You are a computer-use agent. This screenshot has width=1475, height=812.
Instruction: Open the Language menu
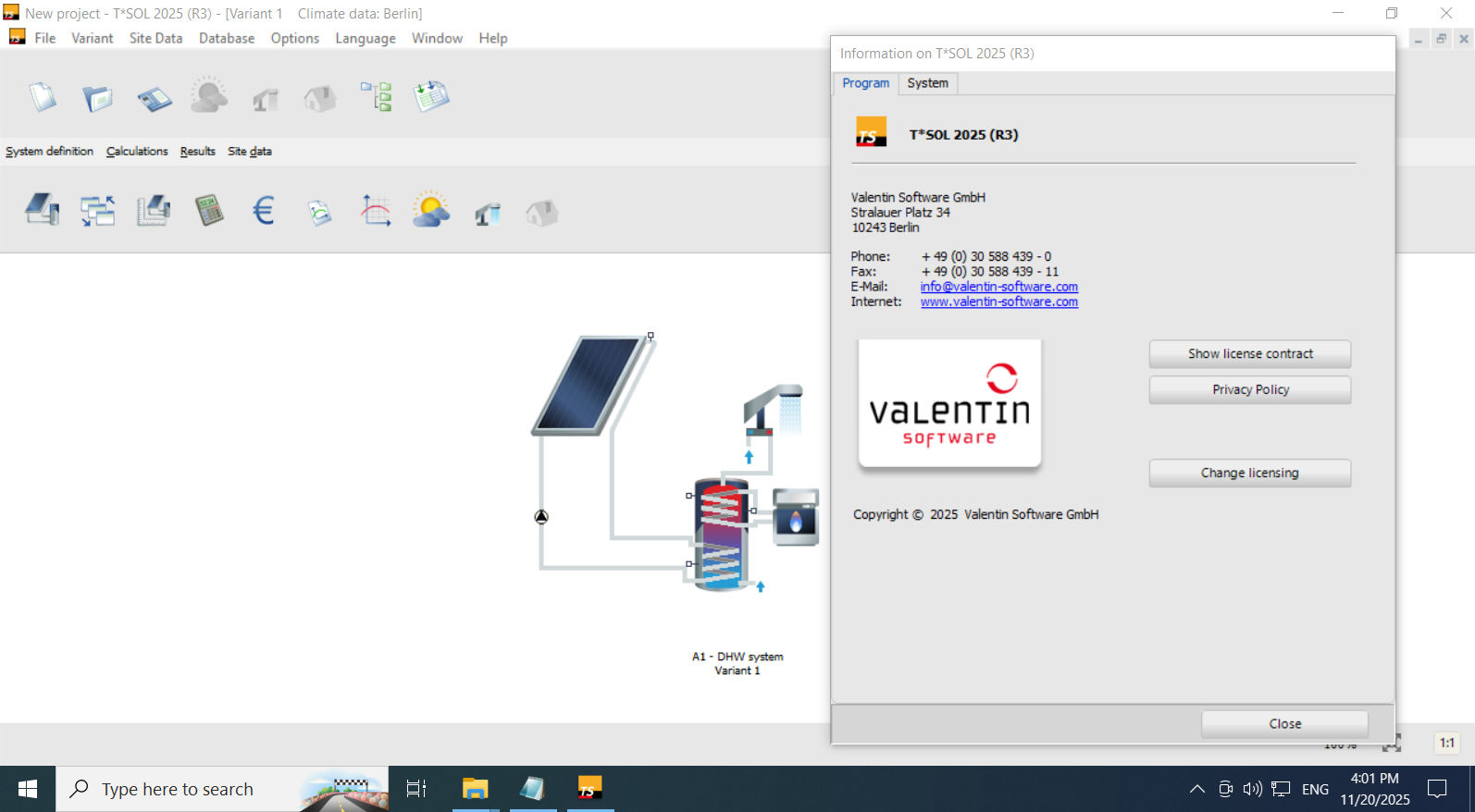click(365, 38)
